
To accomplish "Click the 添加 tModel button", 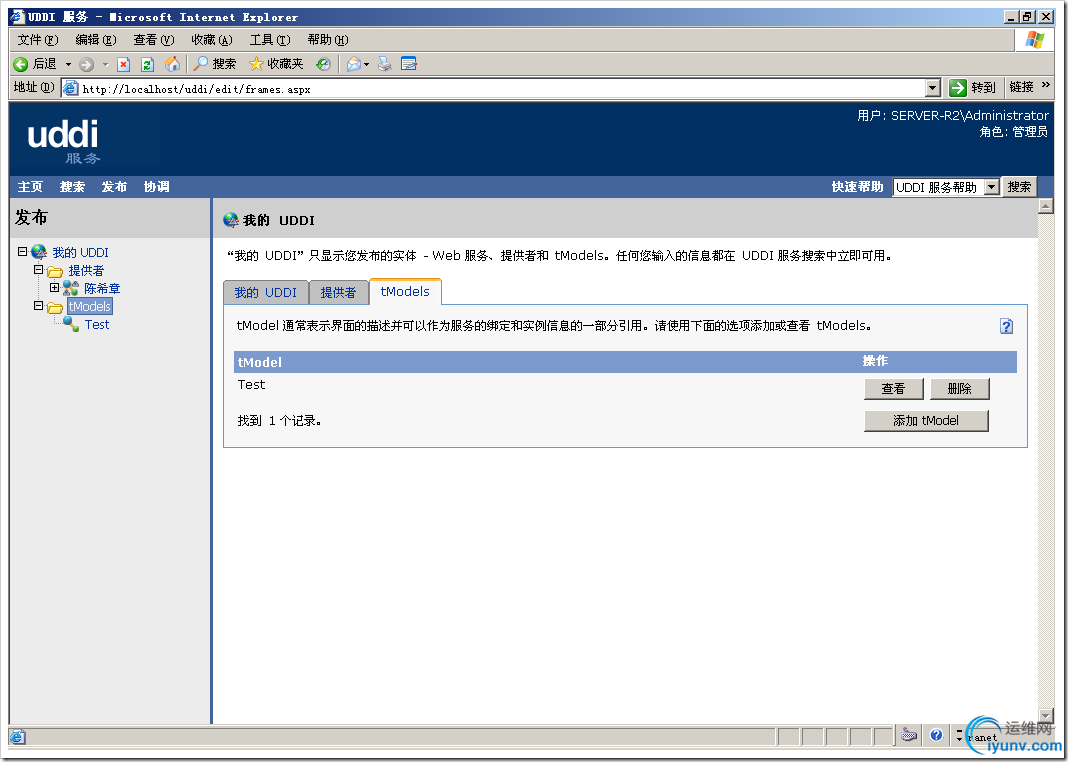I will point(926,421).
